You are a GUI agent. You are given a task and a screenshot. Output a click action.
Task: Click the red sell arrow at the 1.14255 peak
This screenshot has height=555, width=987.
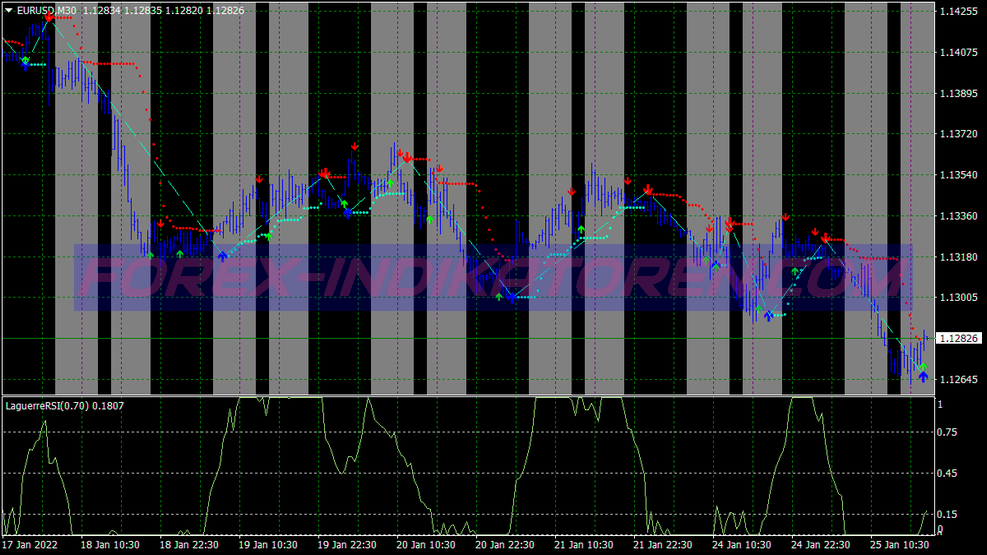pos(49,17)
